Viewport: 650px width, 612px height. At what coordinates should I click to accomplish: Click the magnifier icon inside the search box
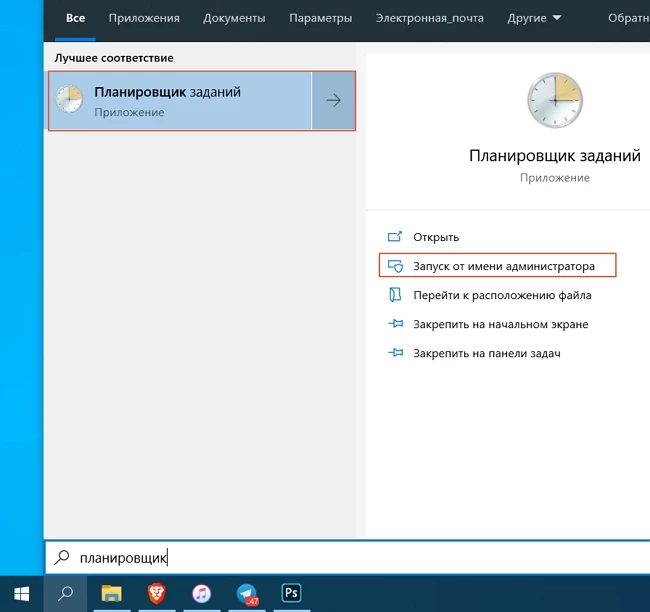coord(62,557)
